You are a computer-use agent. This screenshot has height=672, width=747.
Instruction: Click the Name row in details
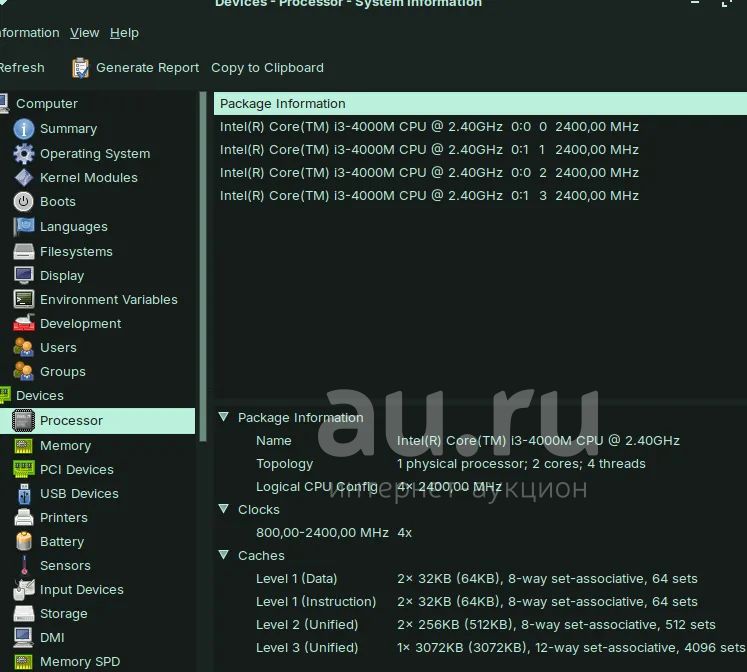pos(480,441)
